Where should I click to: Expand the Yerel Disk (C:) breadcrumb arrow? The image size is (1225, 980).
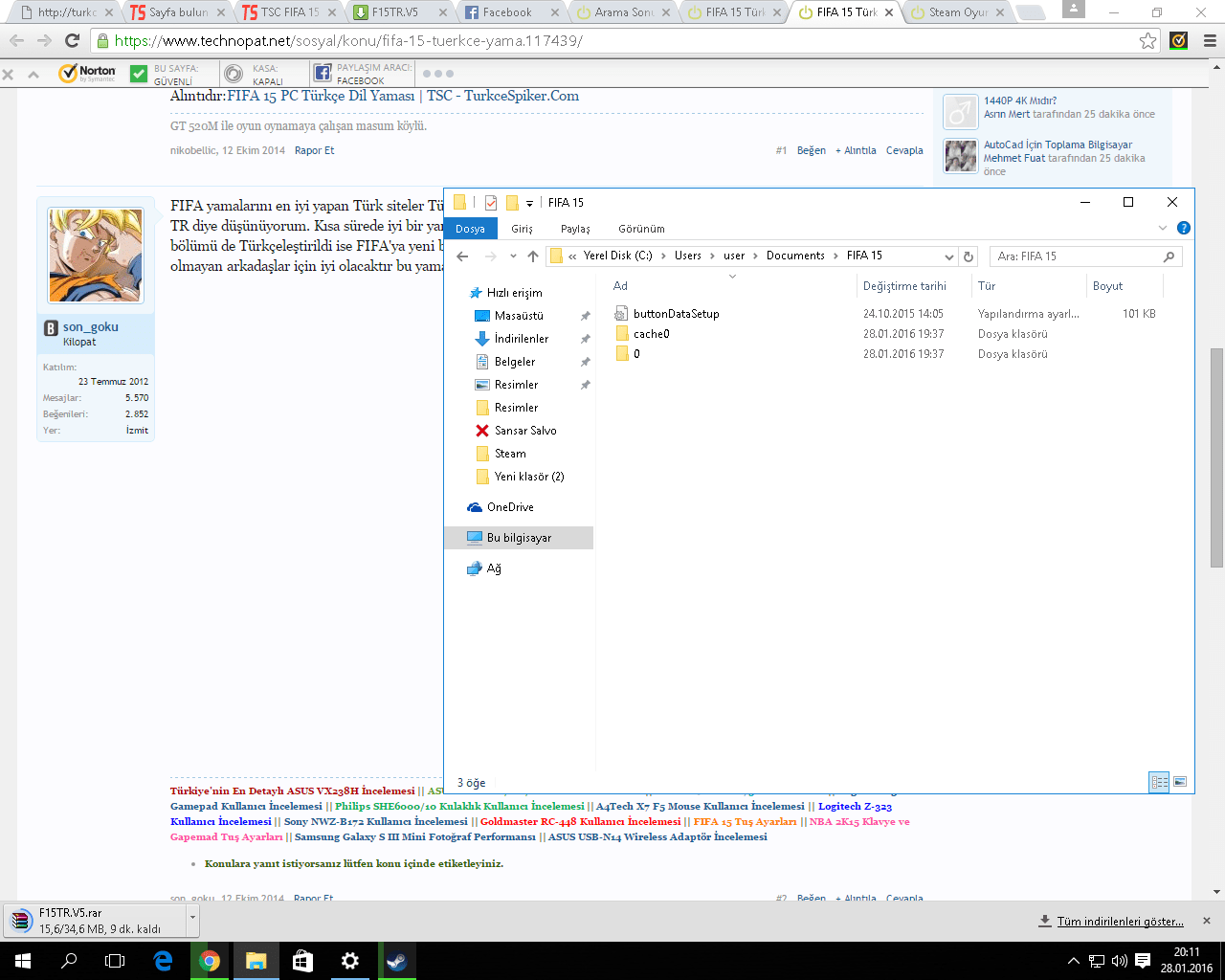point(663,256)
